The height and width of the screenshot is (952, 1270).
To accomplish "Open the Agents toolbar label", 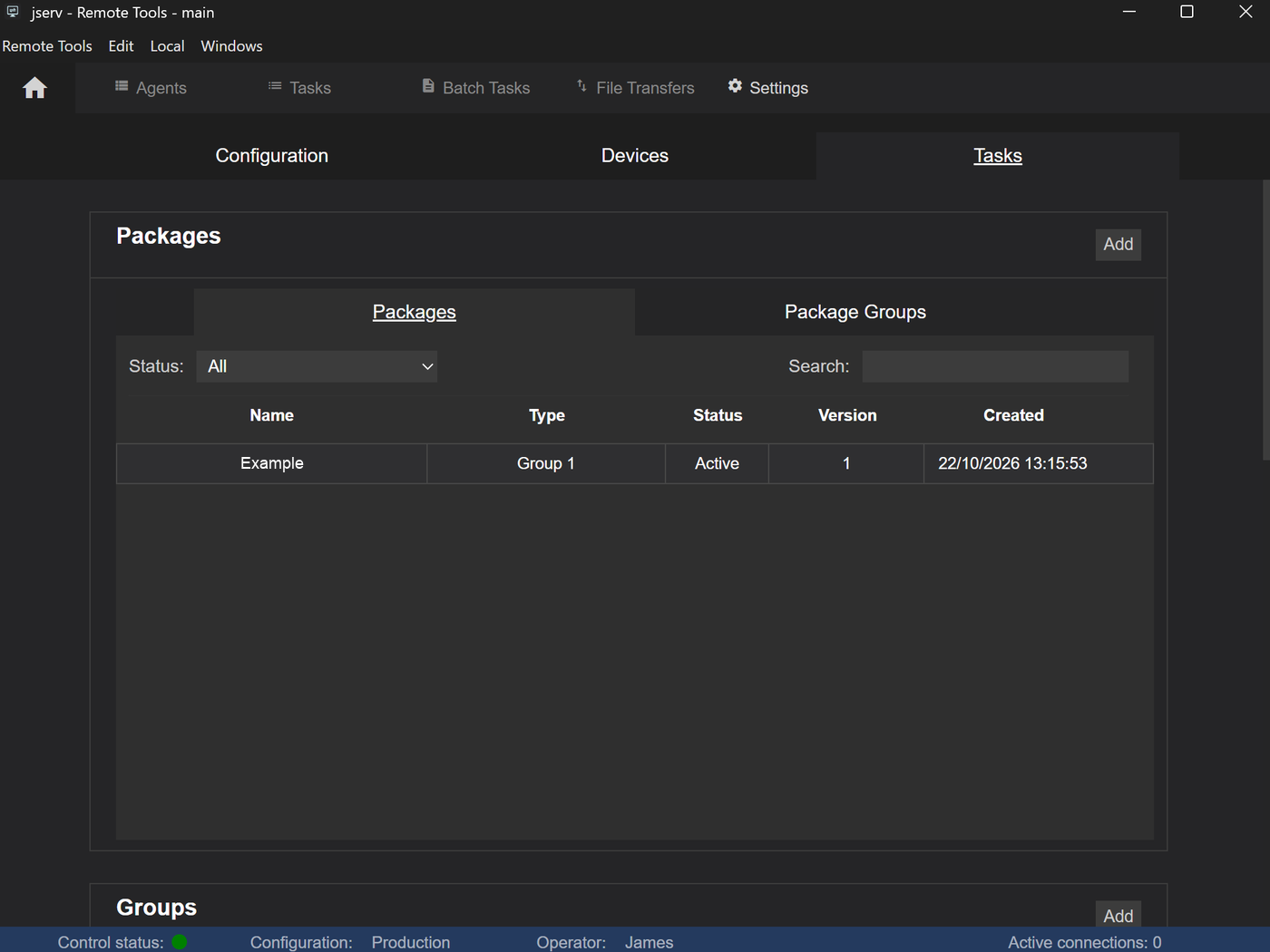I will click(161, 88).
